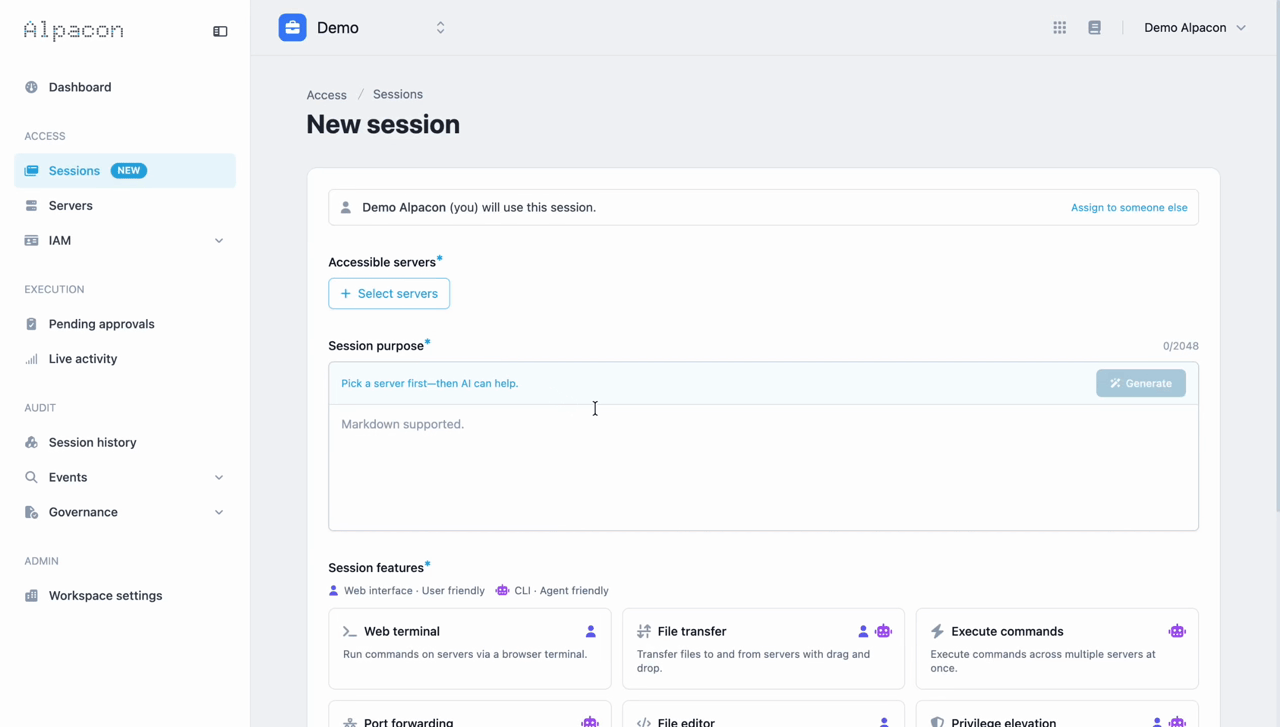The image size is (1280, 727).
Task: Click the Web terminal prompt icon
Action: click(350, 632)
